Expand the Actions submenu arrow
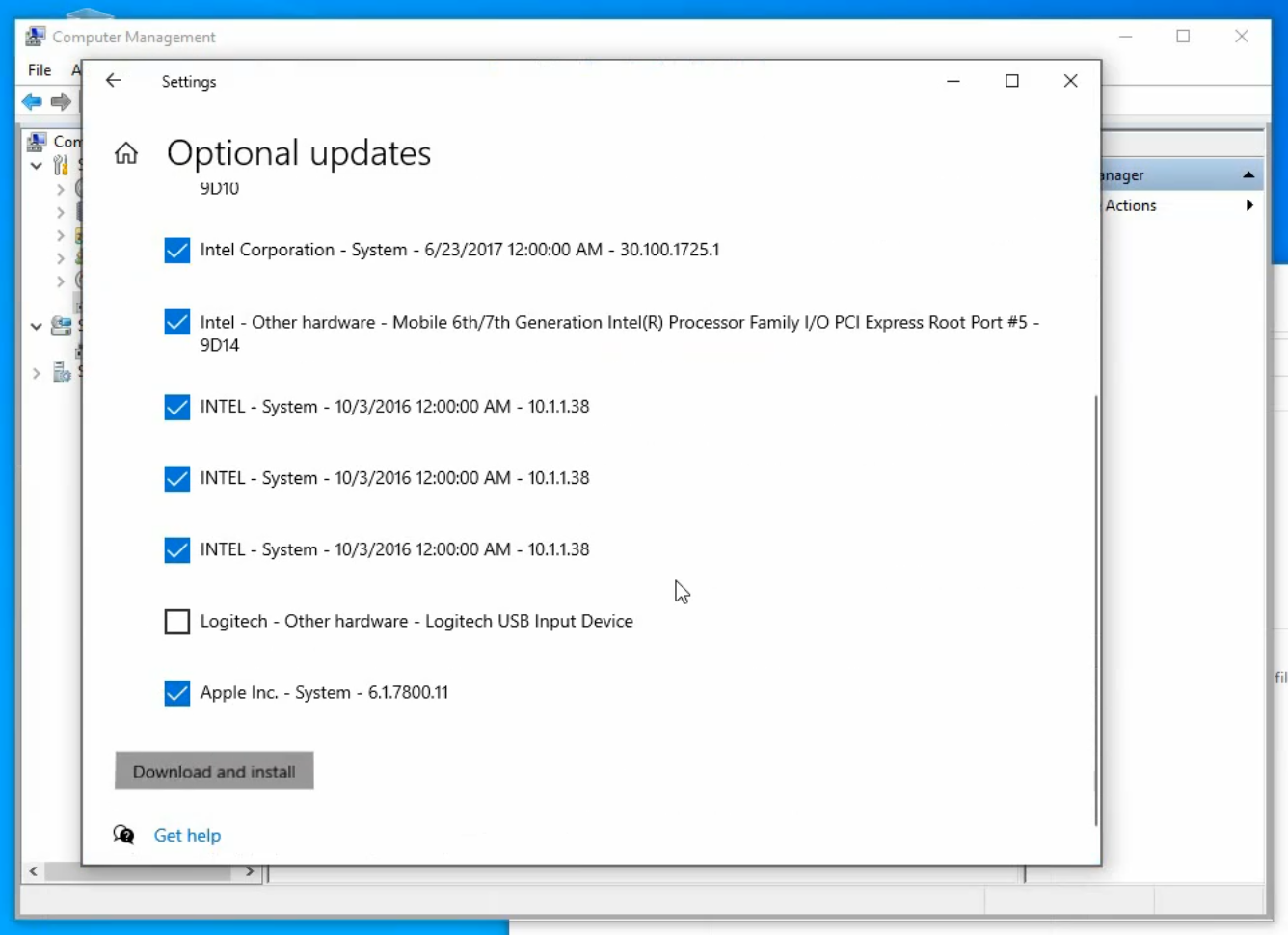The height and width of the screenshot is (935, 1288). (1249, 205)
